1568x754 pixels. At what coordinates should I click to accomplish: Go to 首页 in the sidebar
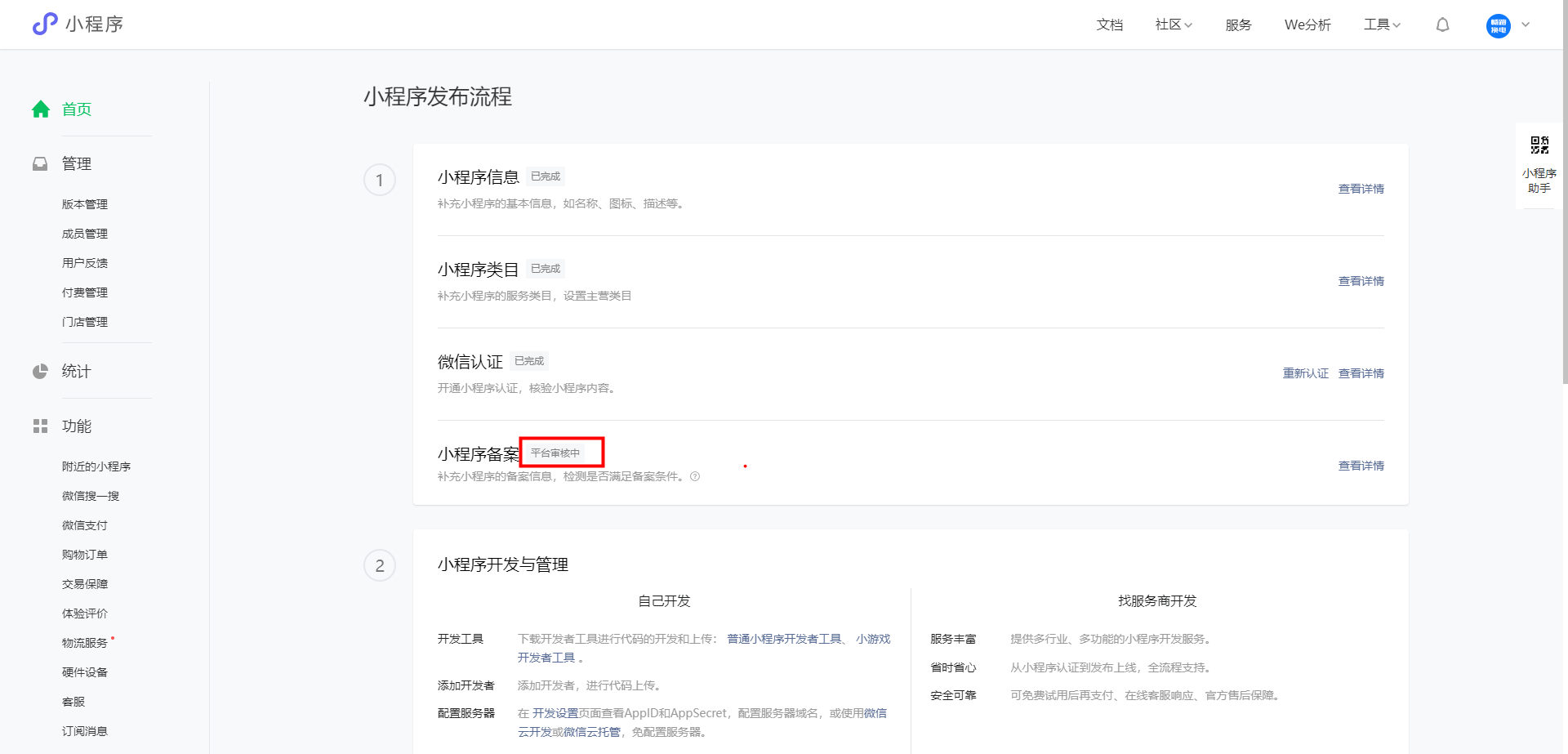[x=77, y=109]
